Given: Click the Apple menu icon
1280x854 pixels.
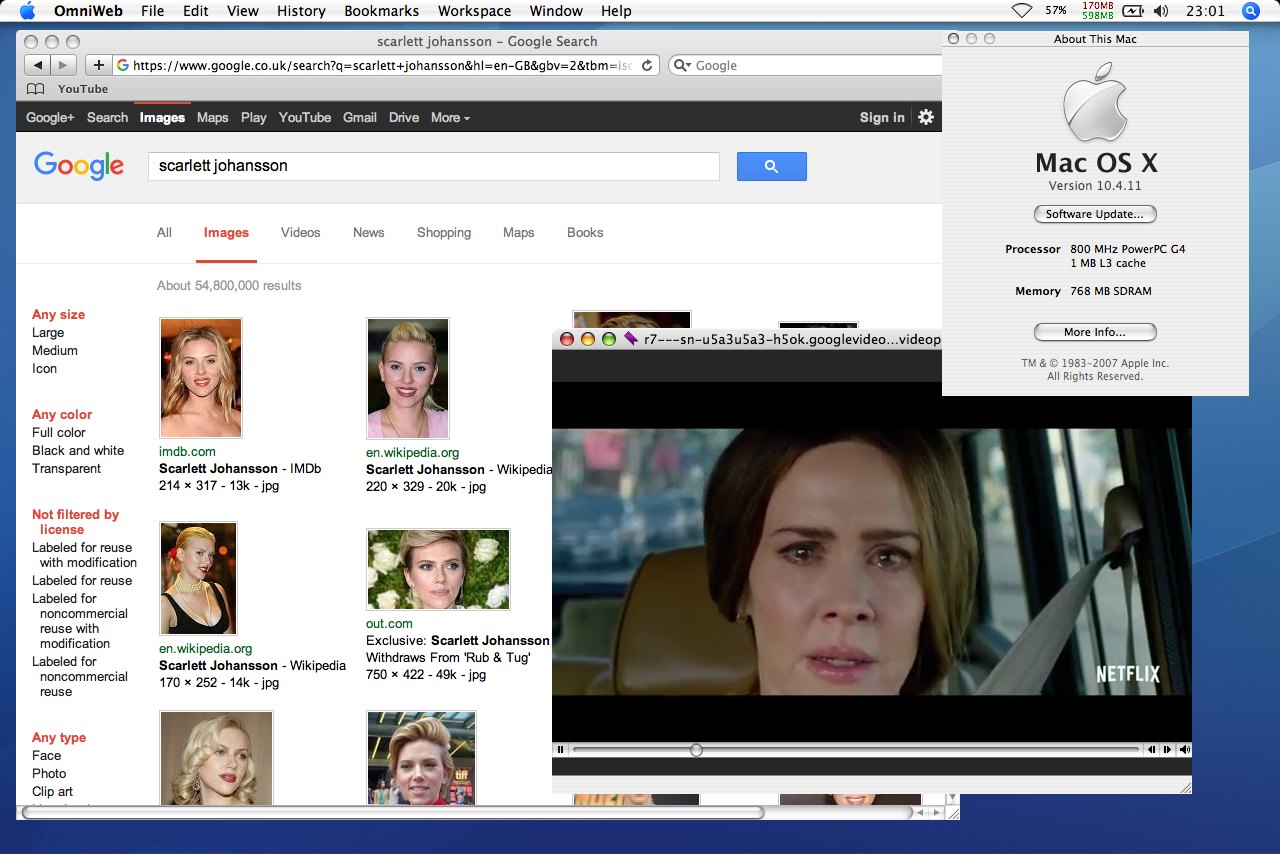Looking at the screenshot, I should [x=27, y=11].
